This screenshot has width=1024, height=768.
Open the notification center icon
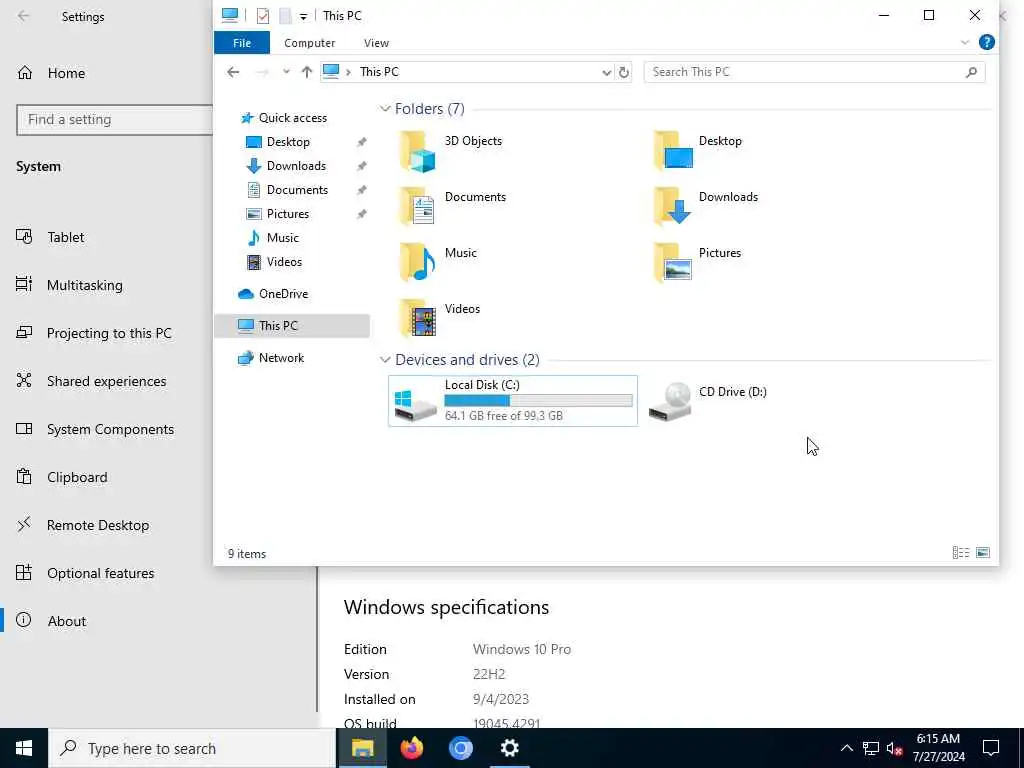tap(991, 748)
